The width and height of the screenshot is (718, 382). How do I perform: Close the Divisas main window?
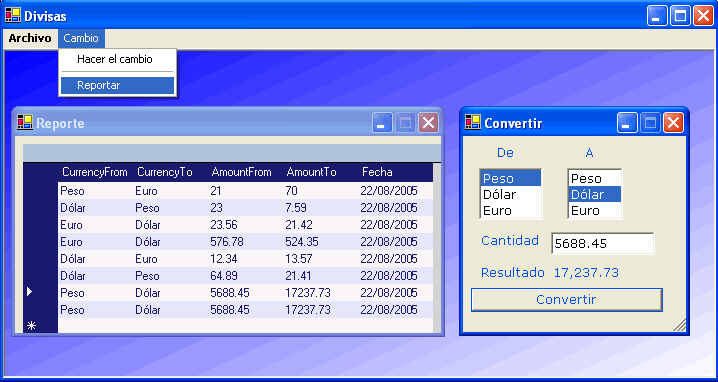pos(703,16)
